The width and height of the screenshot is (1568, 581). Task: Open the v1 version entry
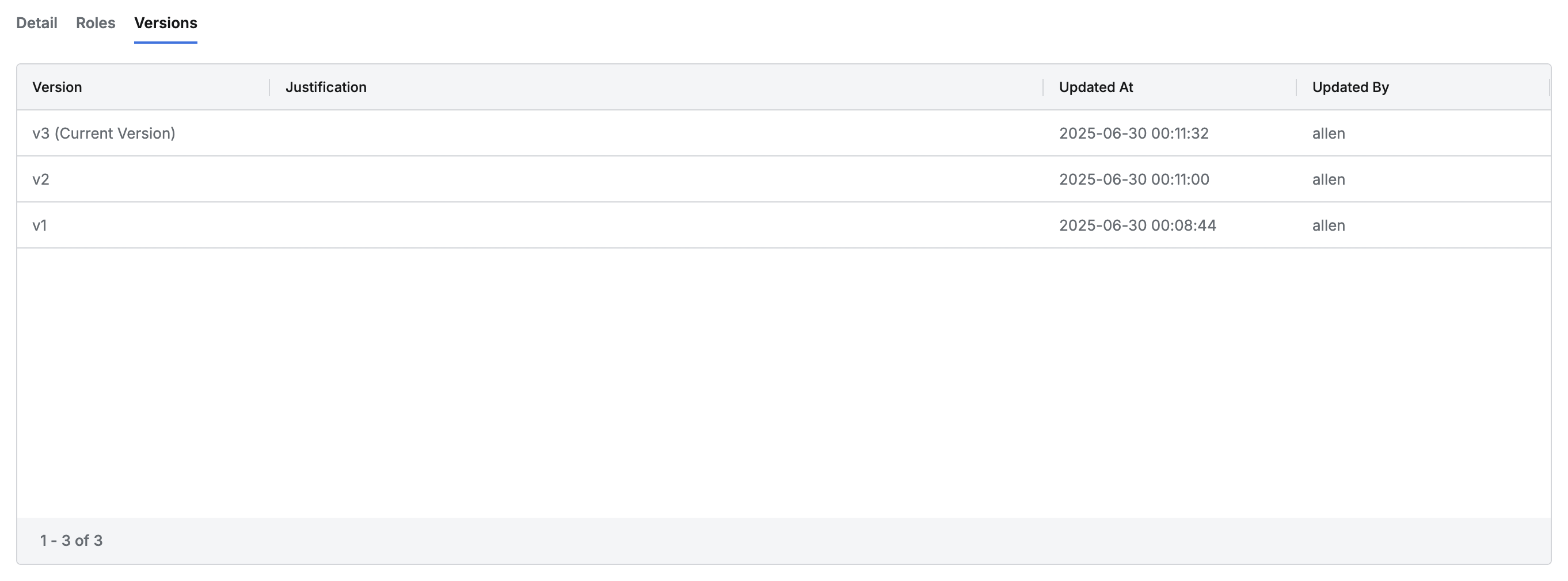click(x=40, y=225)
